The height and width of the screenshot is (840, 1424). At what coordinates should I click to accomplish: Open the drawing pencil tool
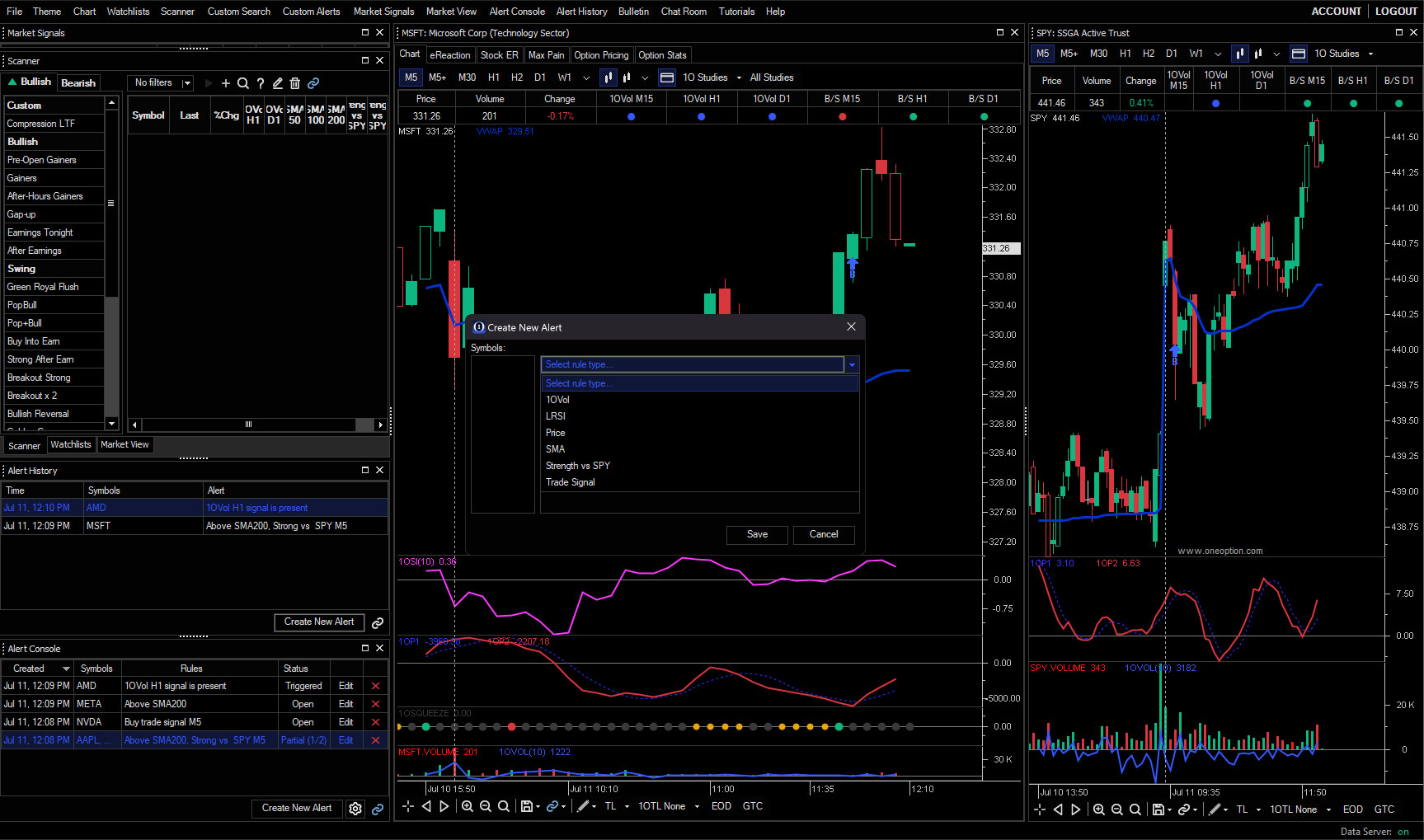tap(586, 806)
